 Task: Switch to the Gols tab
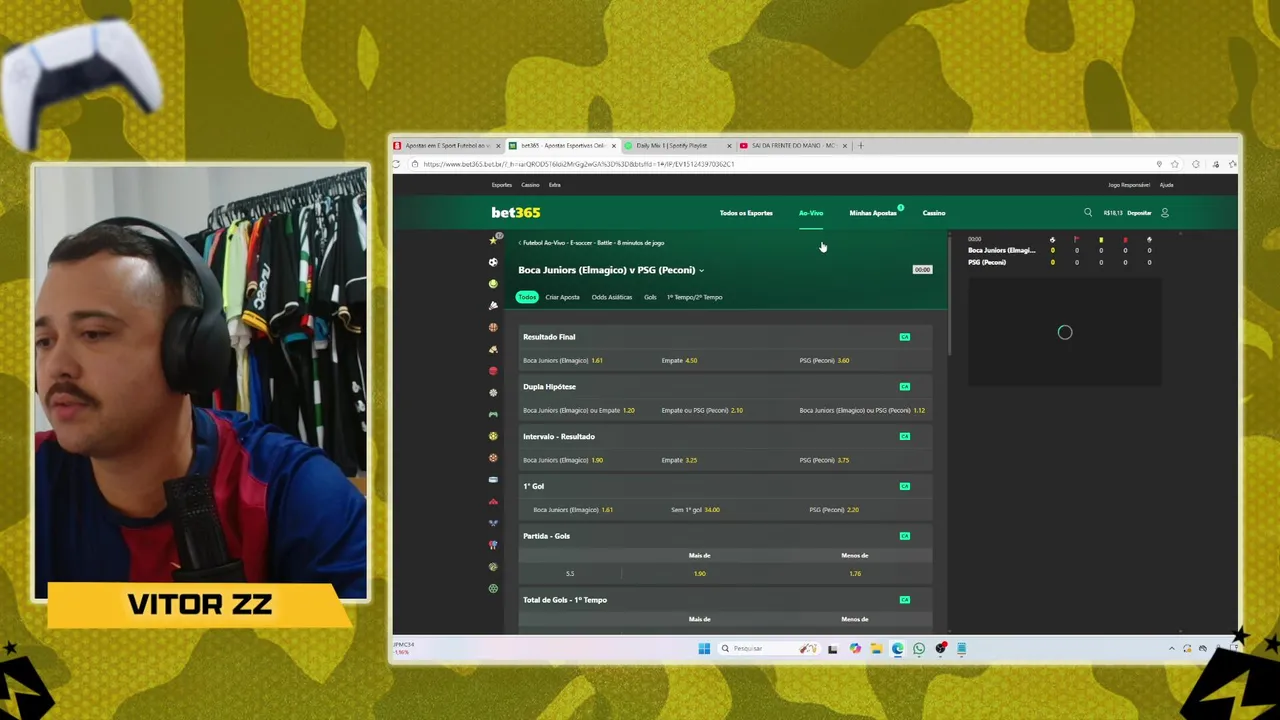[x=650, y=297]
